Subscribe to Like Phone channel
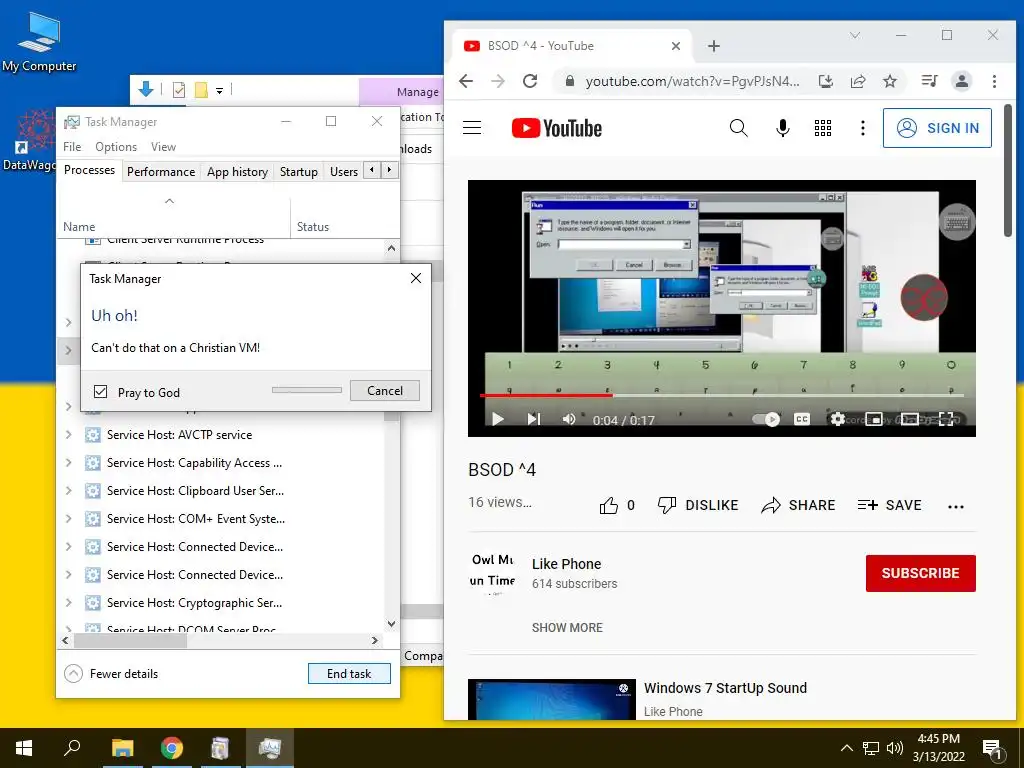Screen dimensions: 1024x768 pyautogui.click(x=920, y=573)
